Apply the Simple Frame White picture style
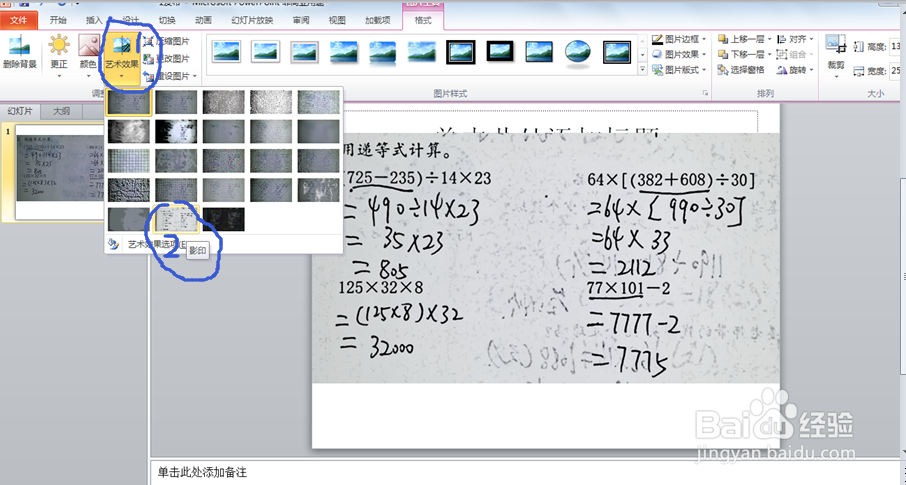Viewport: 906px width, 485px height. tap(226, 52)
